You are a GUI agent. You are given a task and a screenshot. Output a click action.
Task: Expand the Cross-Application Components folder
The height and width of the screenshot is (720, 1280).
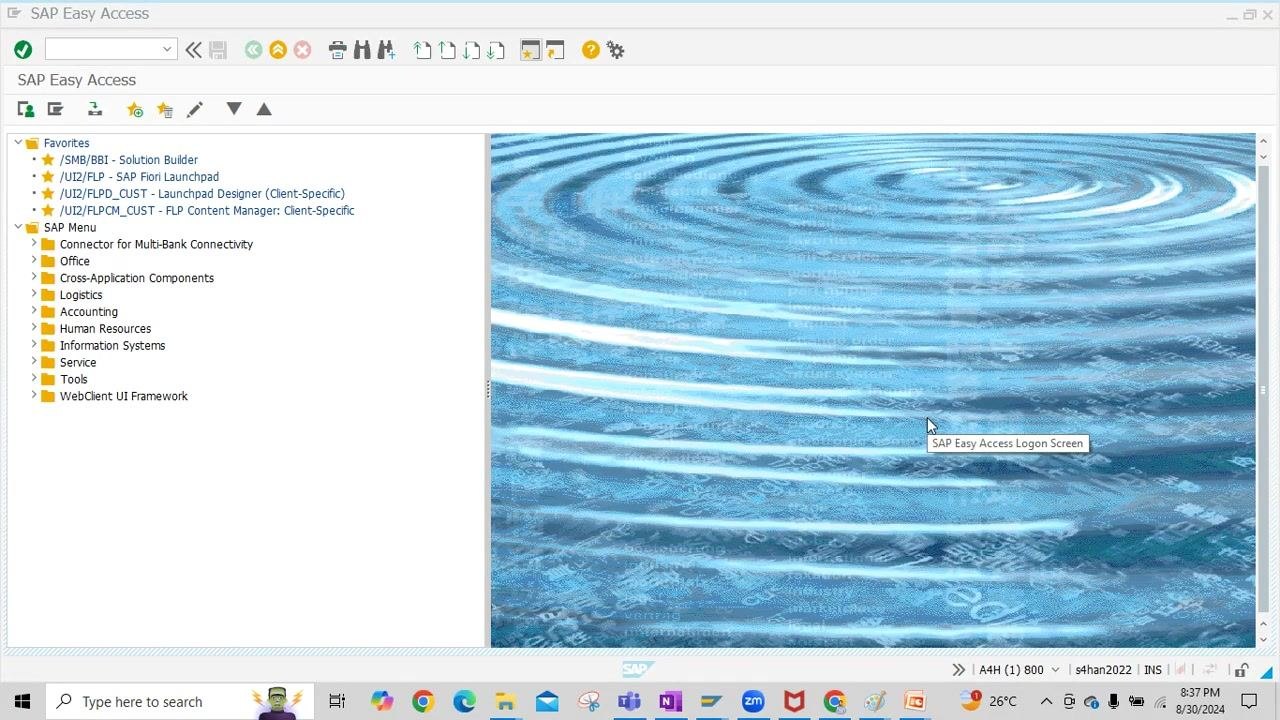pos(34,278)
